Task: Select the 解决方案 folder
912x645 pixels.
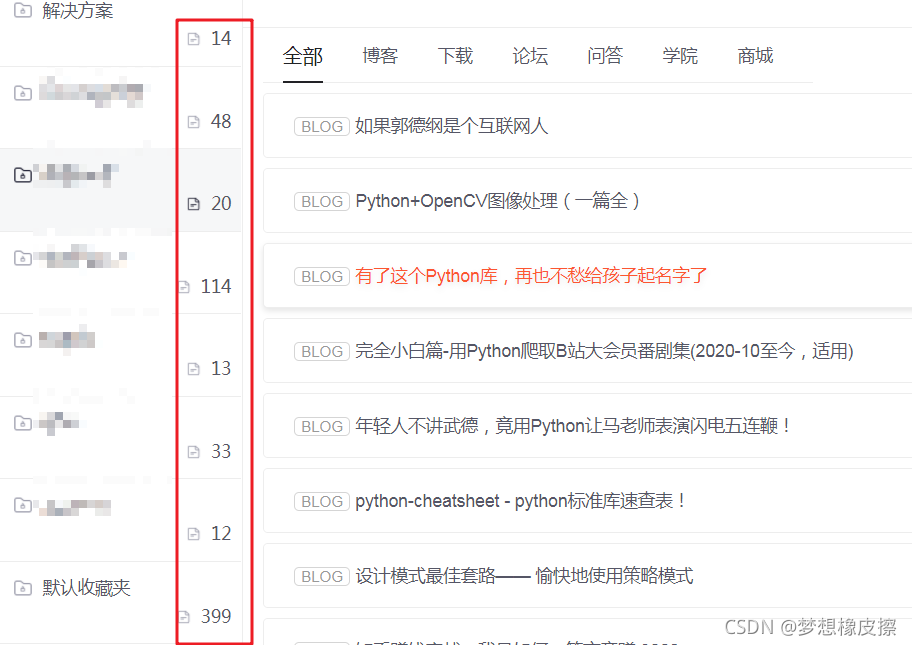Action: tap(77, 10)
